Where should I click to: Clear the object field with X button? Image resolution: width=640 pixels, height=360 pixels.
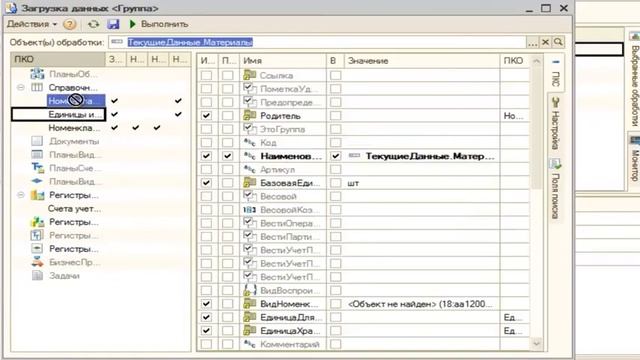pyautogui.click(x=545, y=42)
